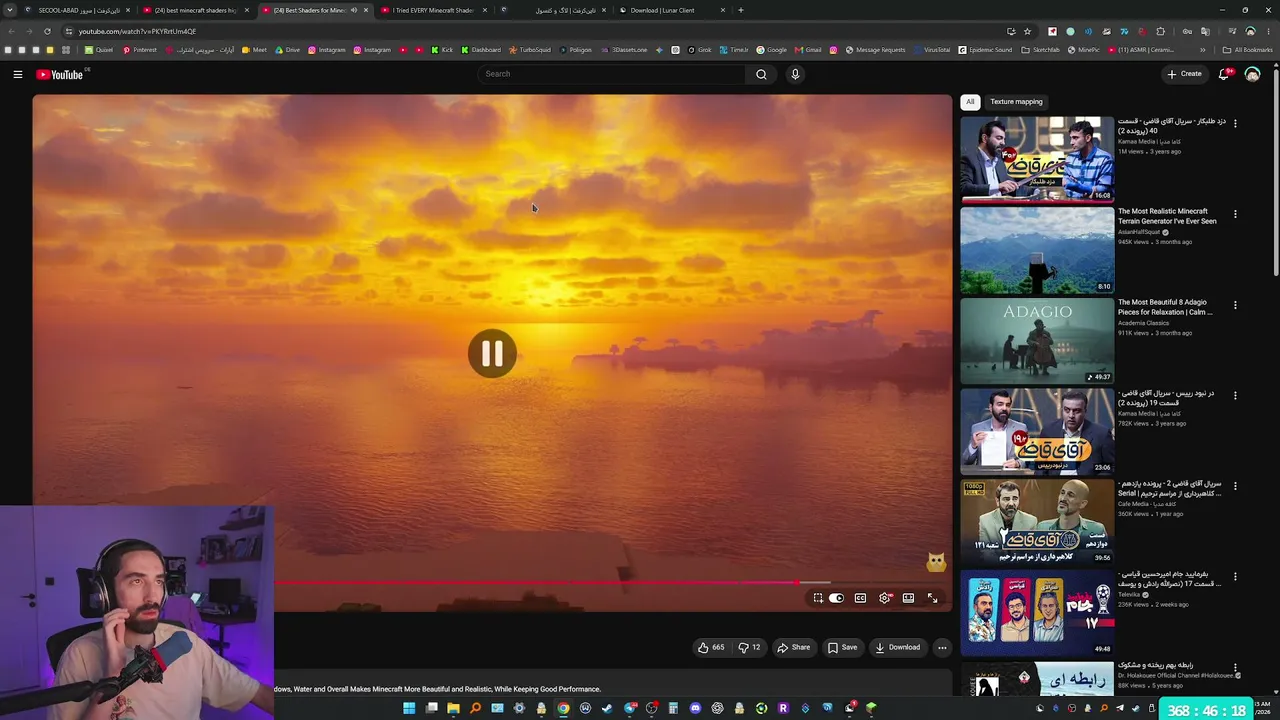Go to YouTube home via logo
Screen dimensions: 1280x720
[x=60, y=74]
